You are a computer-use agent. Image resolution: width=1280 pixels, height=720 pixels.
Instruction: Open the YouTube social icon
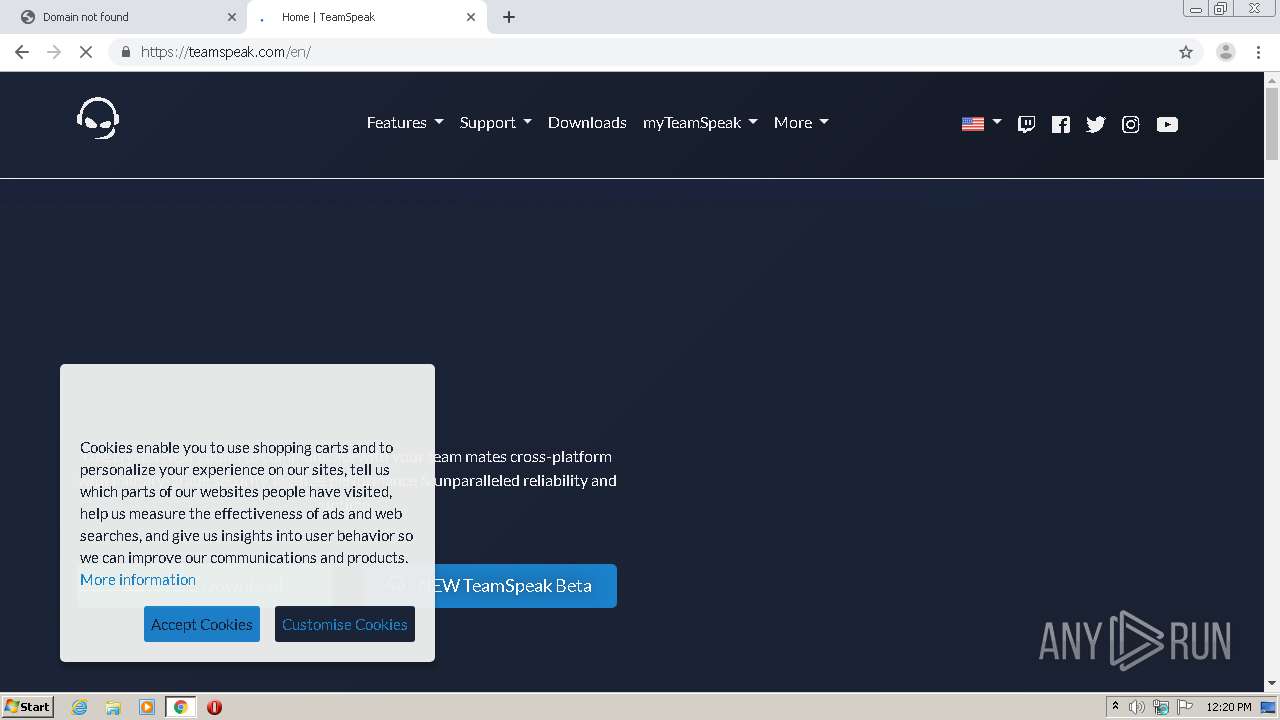coord(1167,124)
